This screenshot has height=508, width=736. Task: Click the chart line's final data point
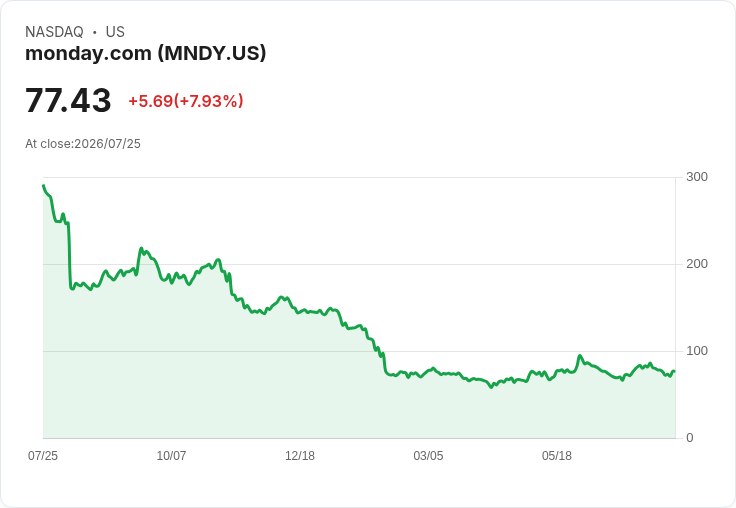click(674, 371)
